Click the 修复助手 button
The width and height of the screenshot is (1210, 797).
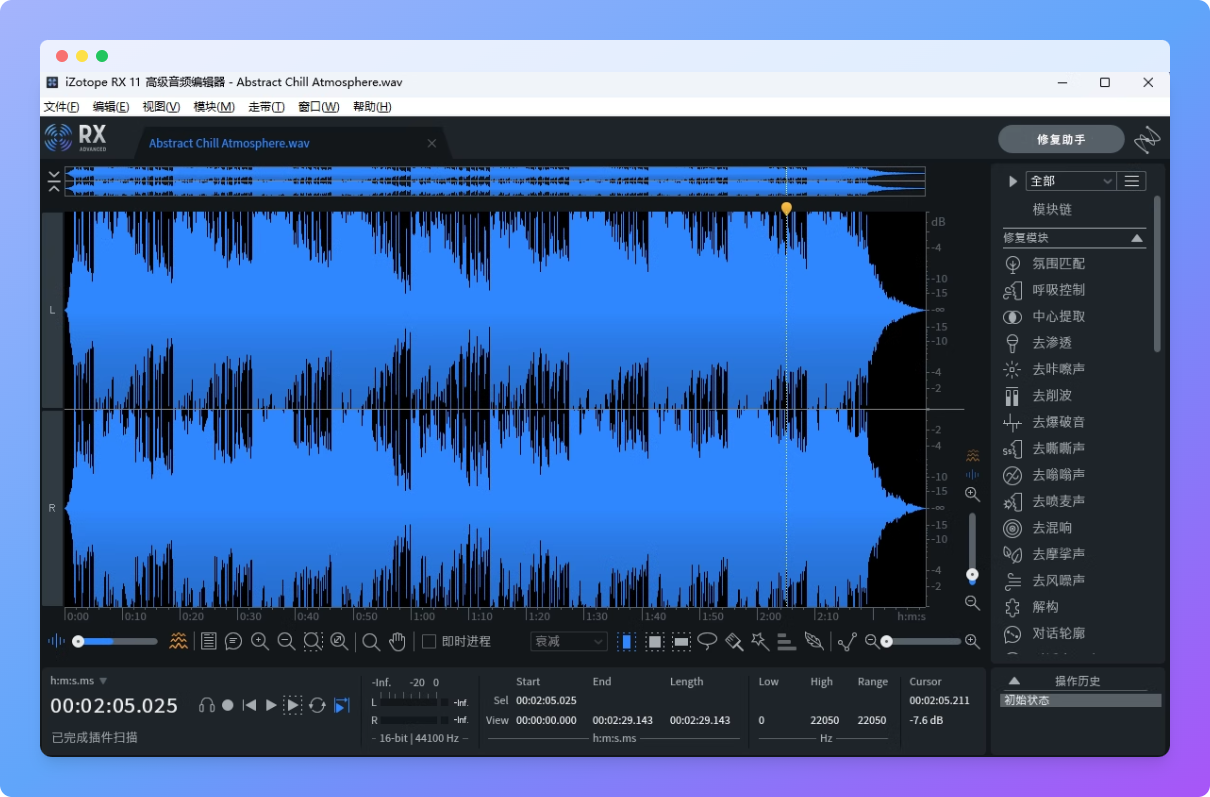pyautogui.click(x=1061, y=139)
